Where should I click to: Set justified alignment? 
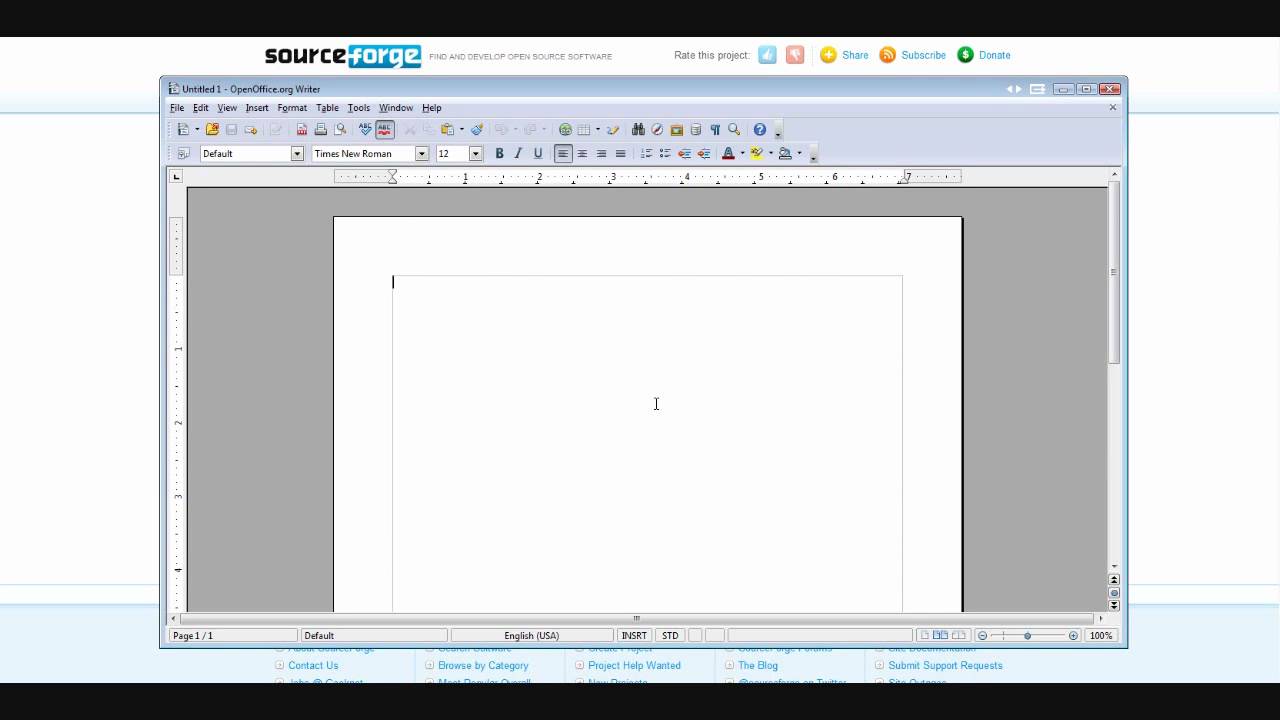(x=620, y=153)
